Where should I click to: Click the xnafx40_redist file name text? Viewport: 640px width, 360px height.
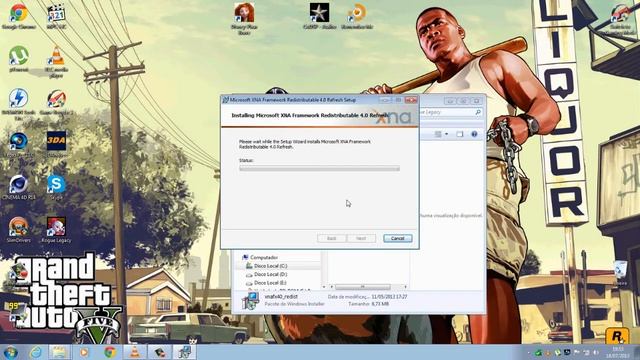(281, 297)
